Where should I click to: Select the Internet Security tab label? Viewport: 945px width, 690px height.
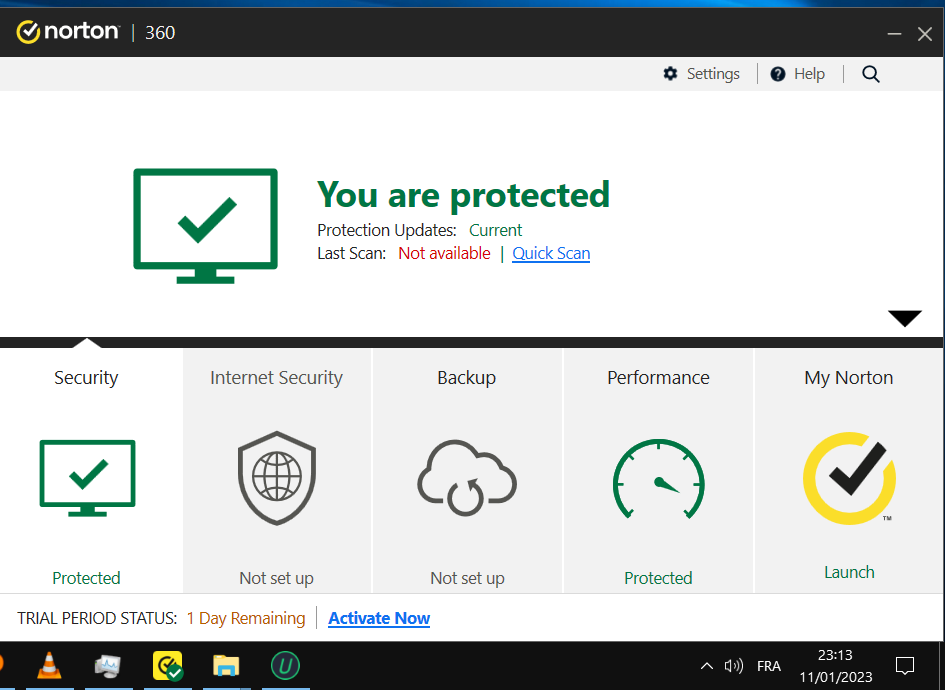click(x=277, y=378)
